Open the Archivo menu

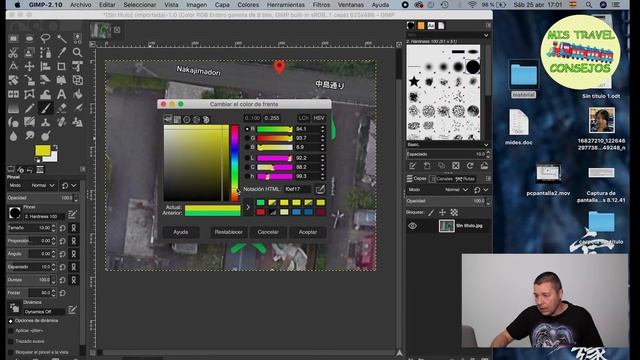point(80,5)
